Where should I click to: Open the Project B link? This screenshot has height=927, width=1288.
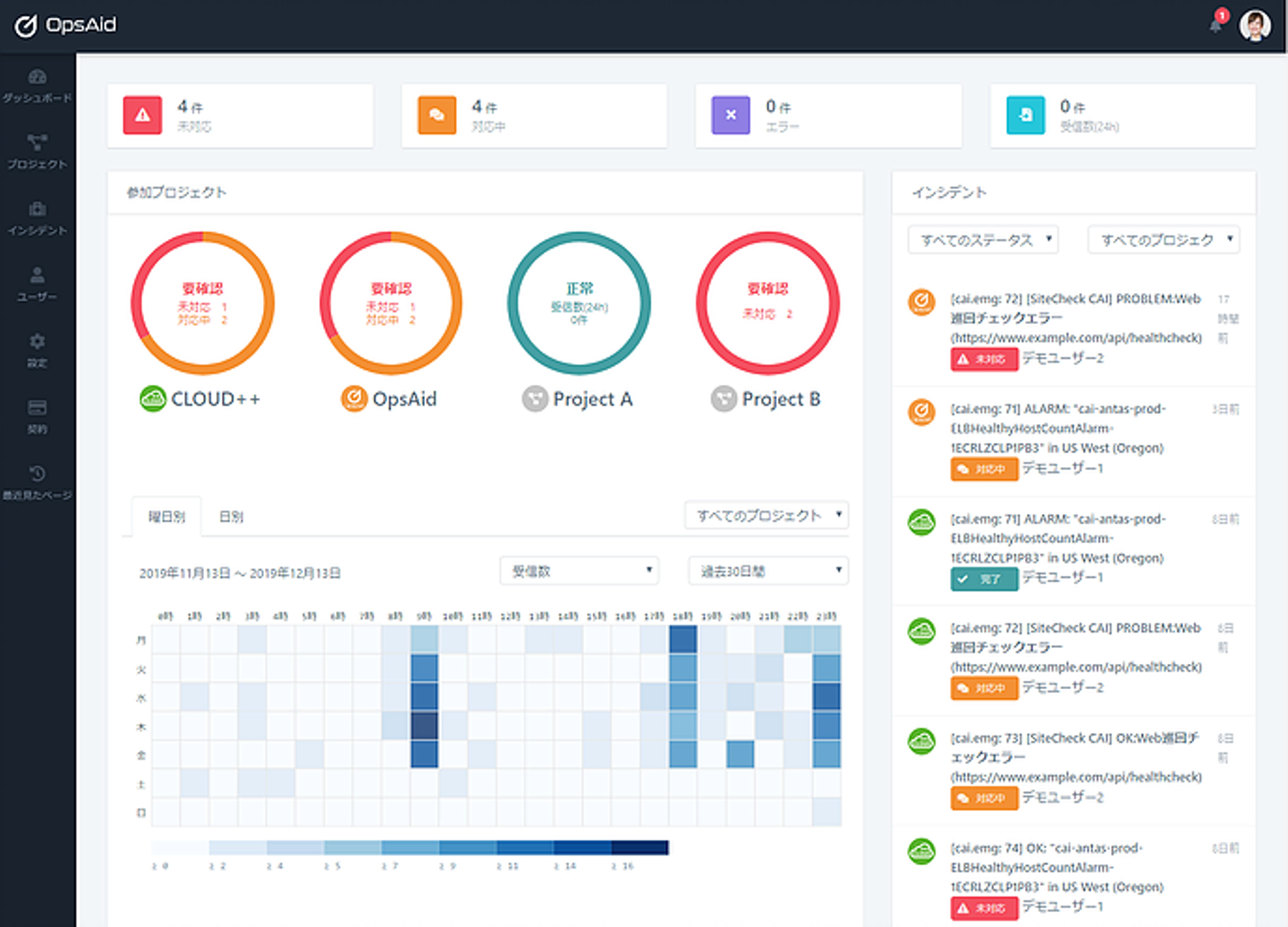tap(781, 399)
